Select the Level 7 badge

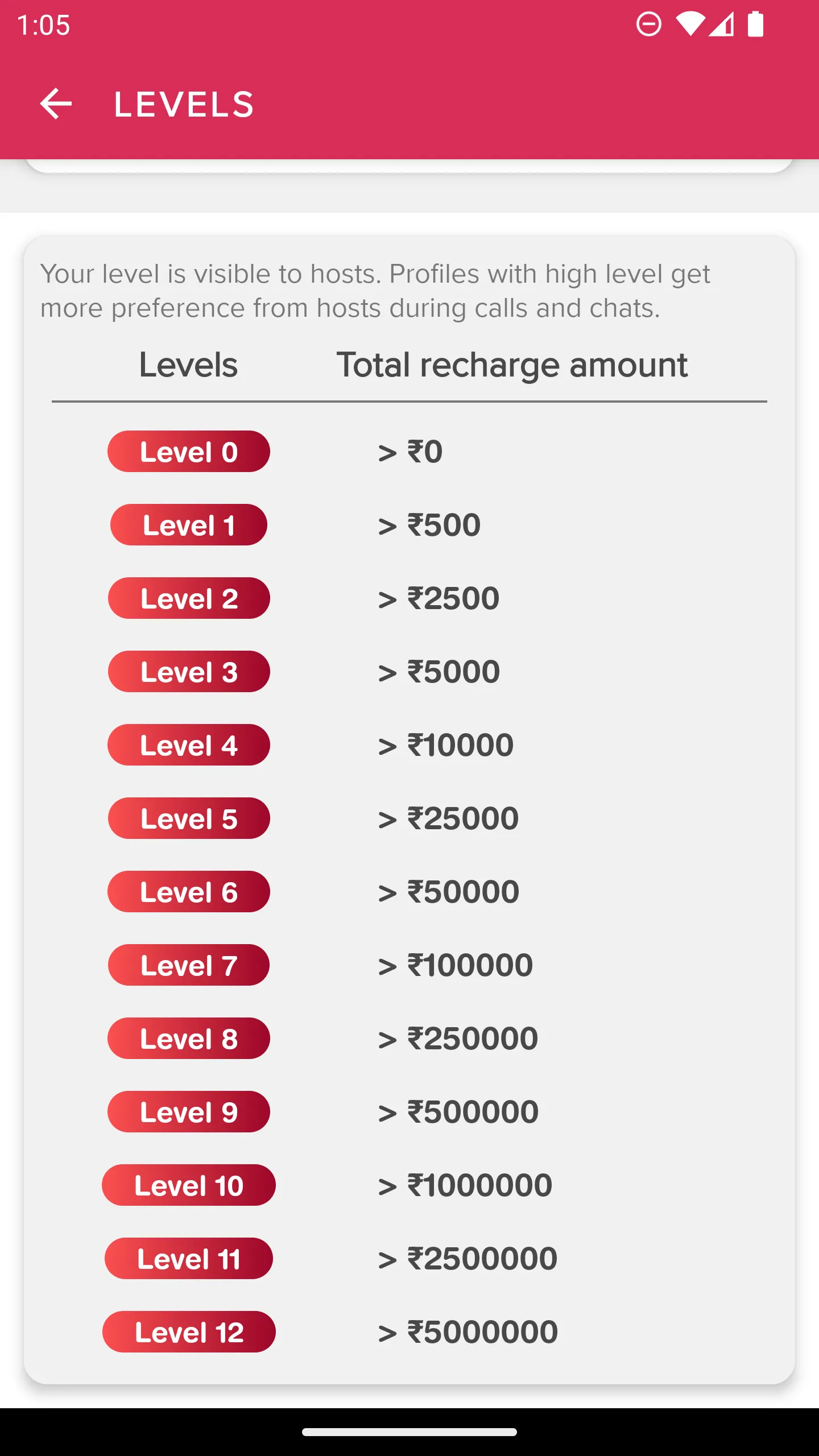pyautogui.click(x=189, y=965)
